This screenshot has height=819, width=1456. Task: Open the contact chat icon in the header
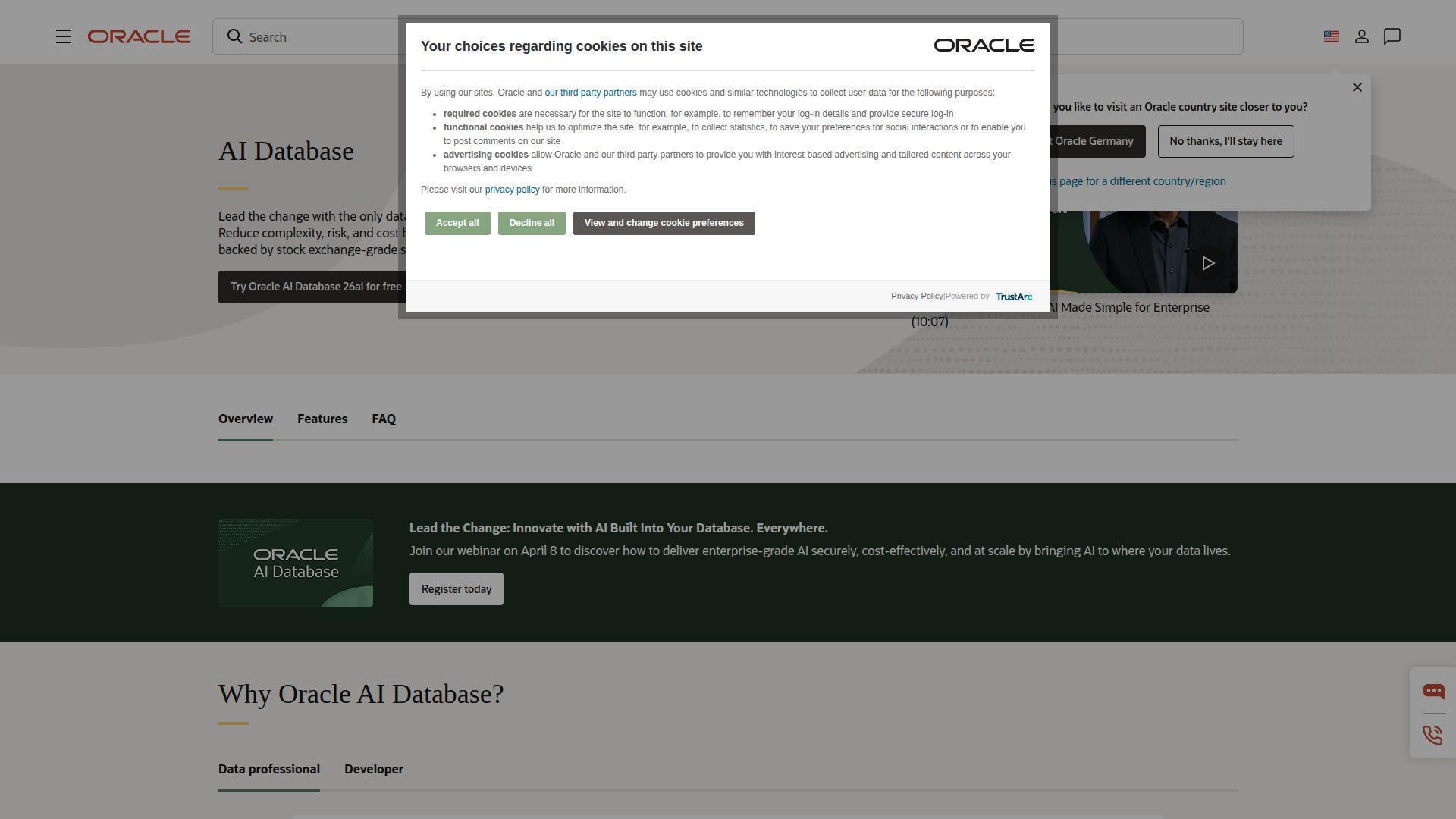(x=1392, y=36)
